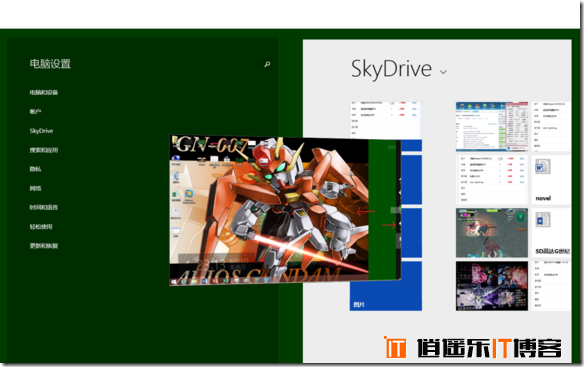Open the 帐户 settings category
The width and height of the screenshot is (584, 367).
click(35, 111)
